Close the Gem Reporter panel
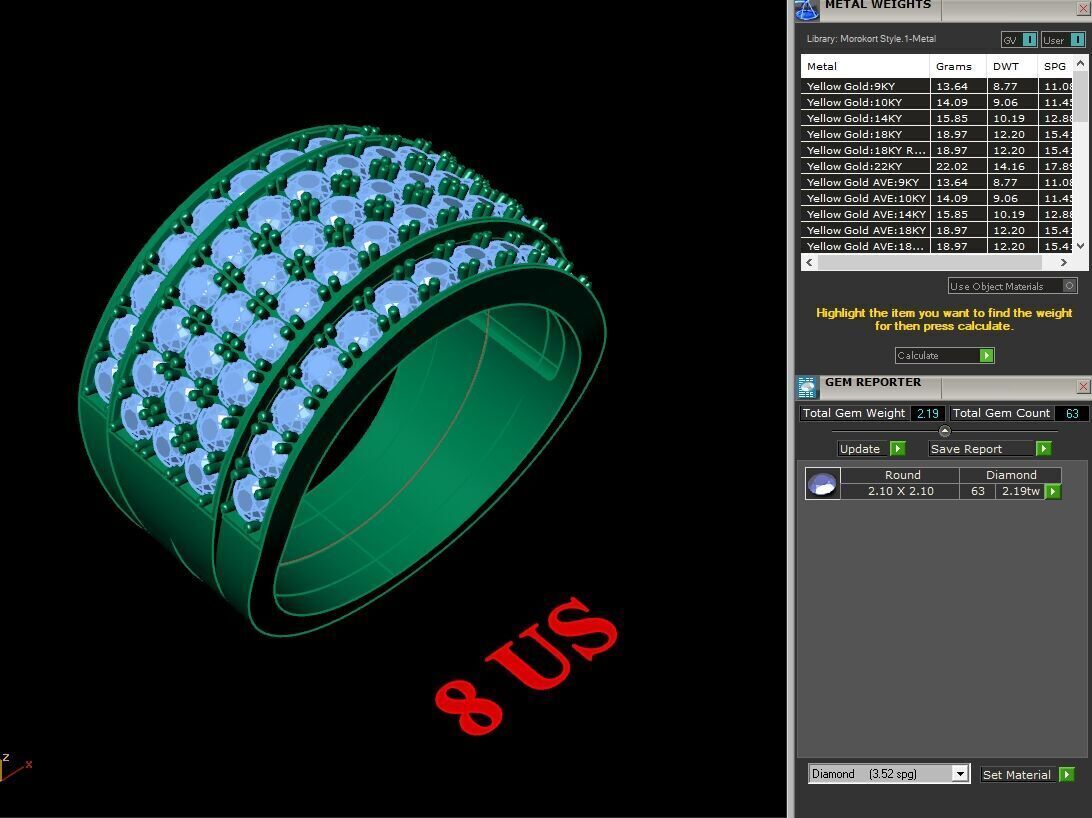 click(x=1084, y=386)
